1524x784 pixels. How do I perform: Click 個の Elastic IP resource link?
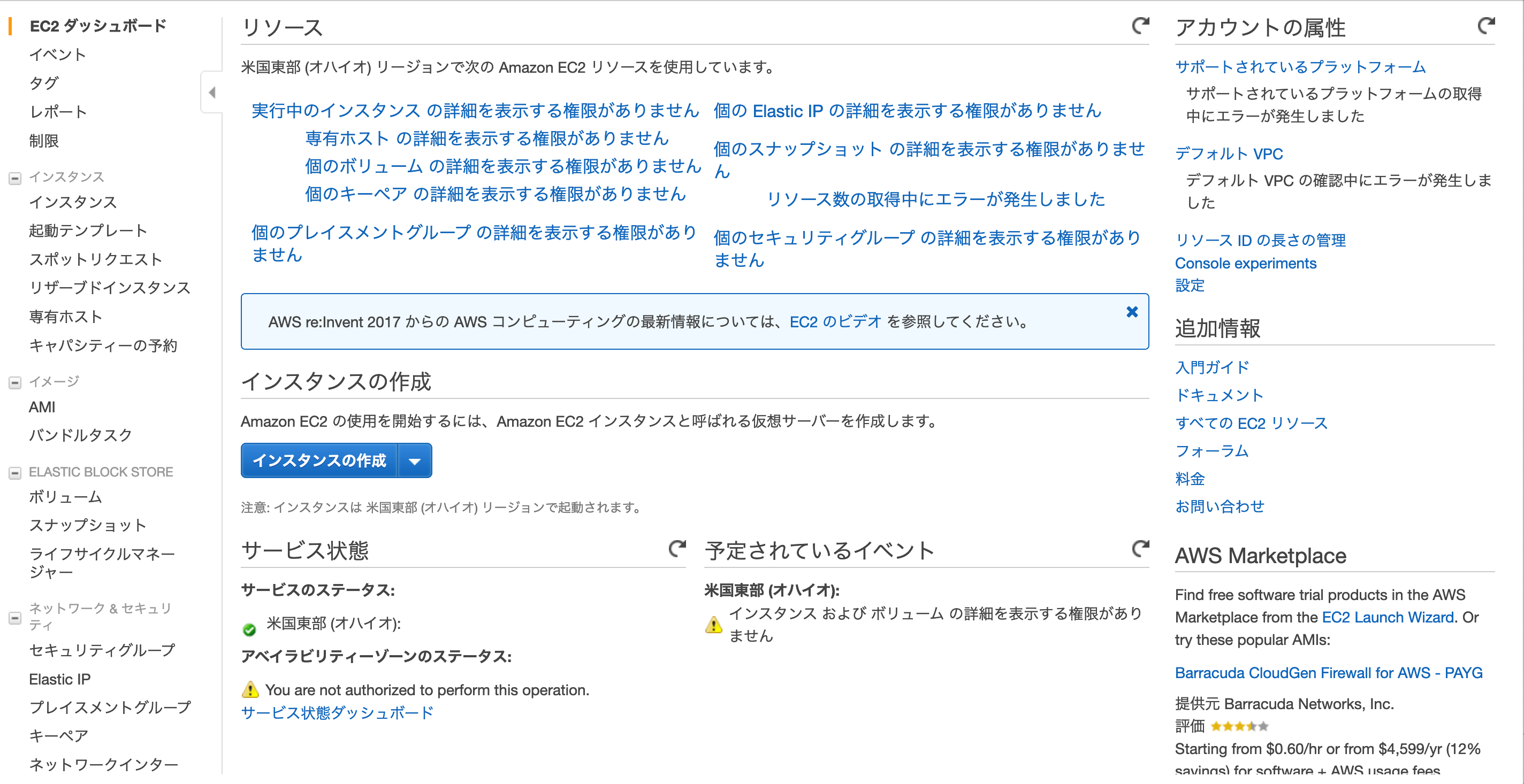[x=907, y=110]
